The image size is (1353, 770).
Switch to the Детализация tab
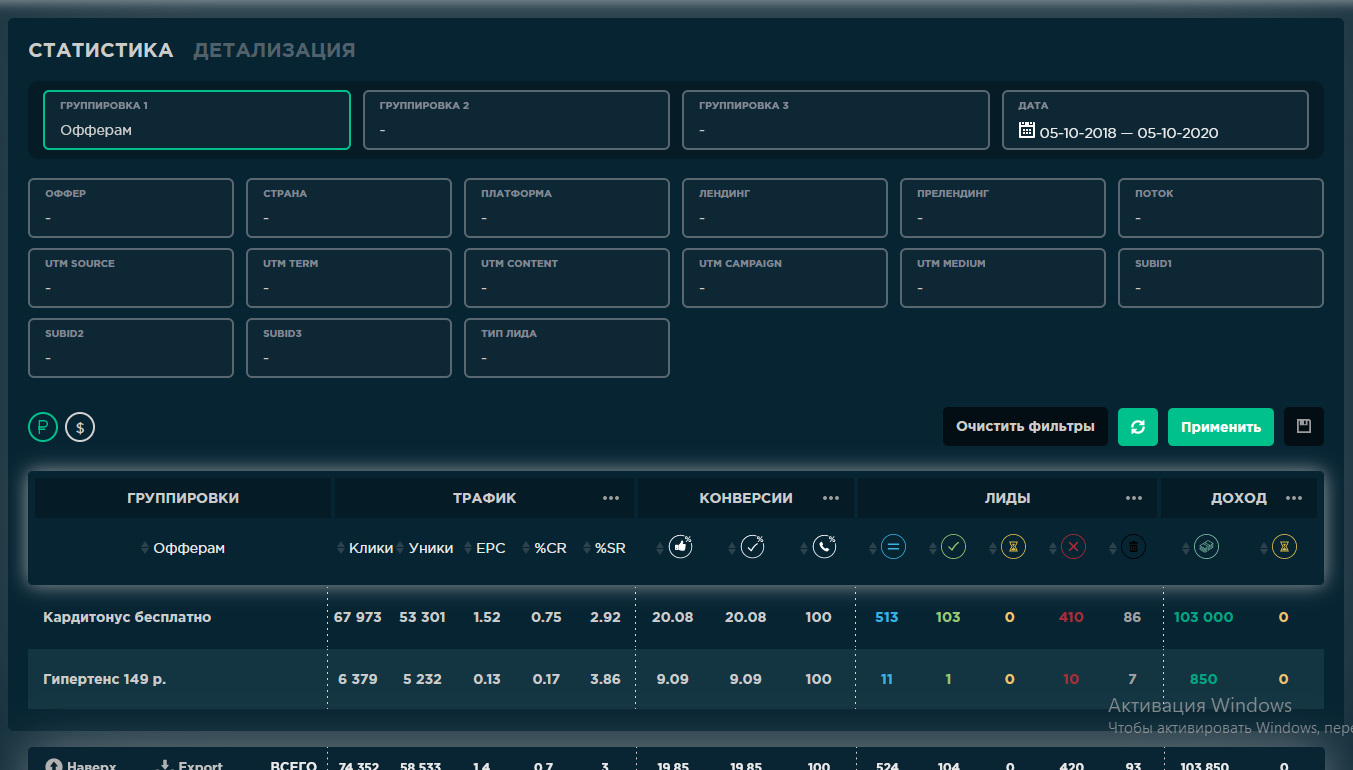[x=274, y=50]
